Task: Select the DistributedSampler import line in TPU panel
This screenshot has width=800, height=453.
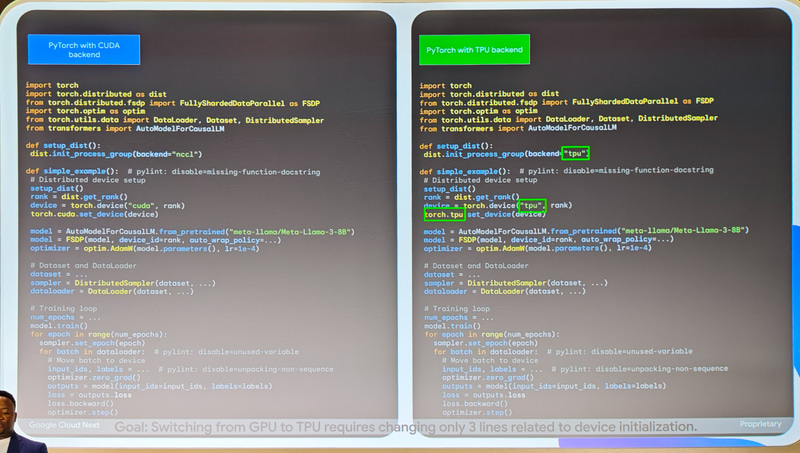Action: pos(568,119)
